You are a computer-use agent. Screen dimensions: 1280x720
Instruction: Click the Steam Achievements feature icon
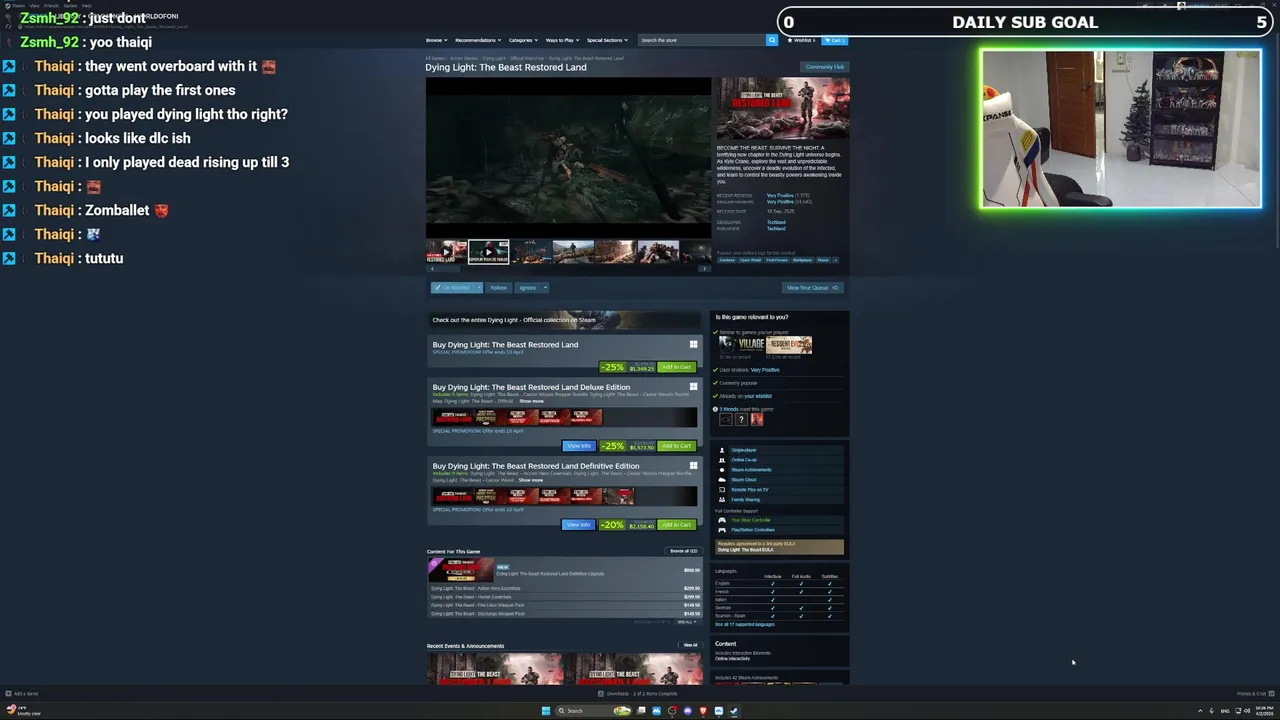(722, 470)
